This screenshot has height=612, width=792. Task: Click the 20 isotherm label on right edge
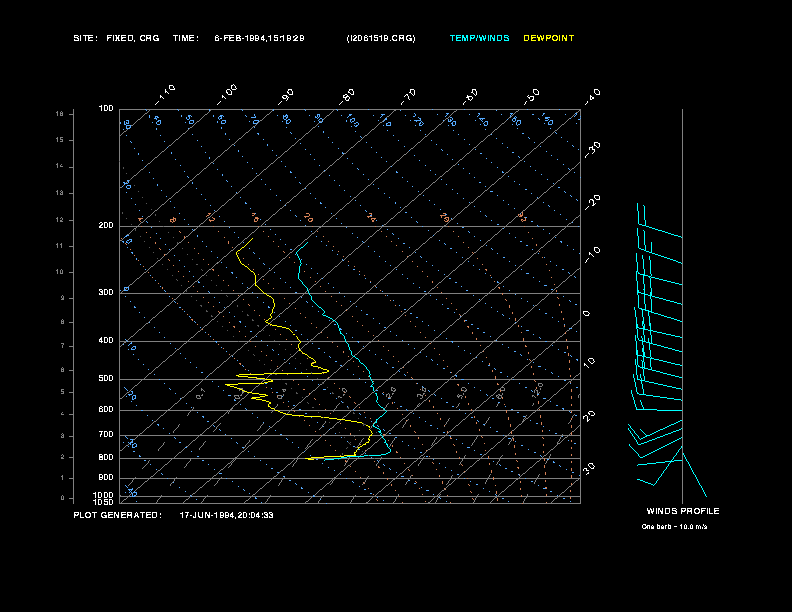pyautogui.click(x=589, y=416)
